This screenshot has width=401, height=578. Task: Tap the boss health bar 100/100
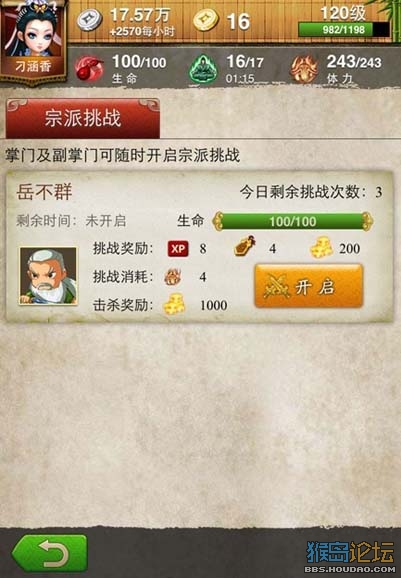tap(293, 221)
